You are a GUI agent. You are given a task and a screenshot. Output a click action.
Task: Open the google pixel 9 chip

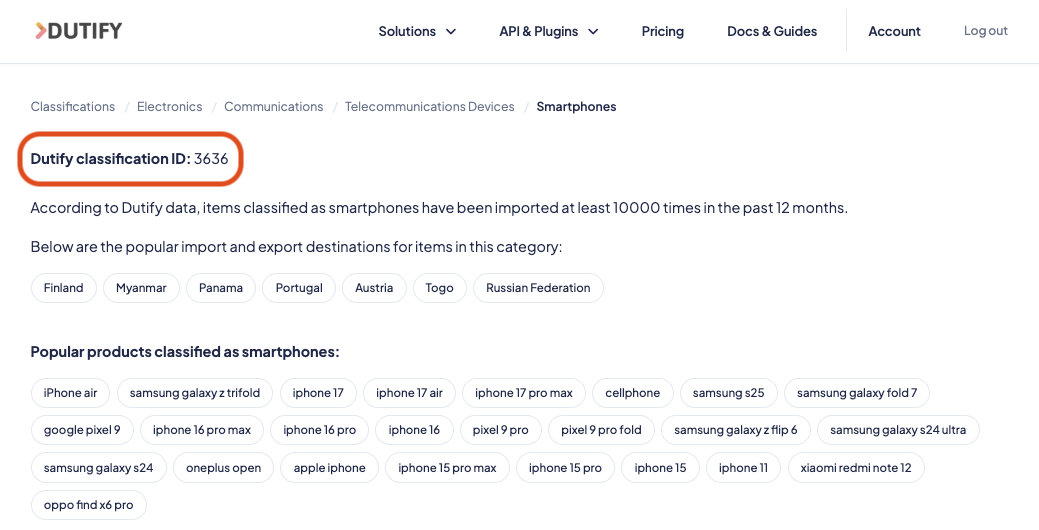(82, 430)
